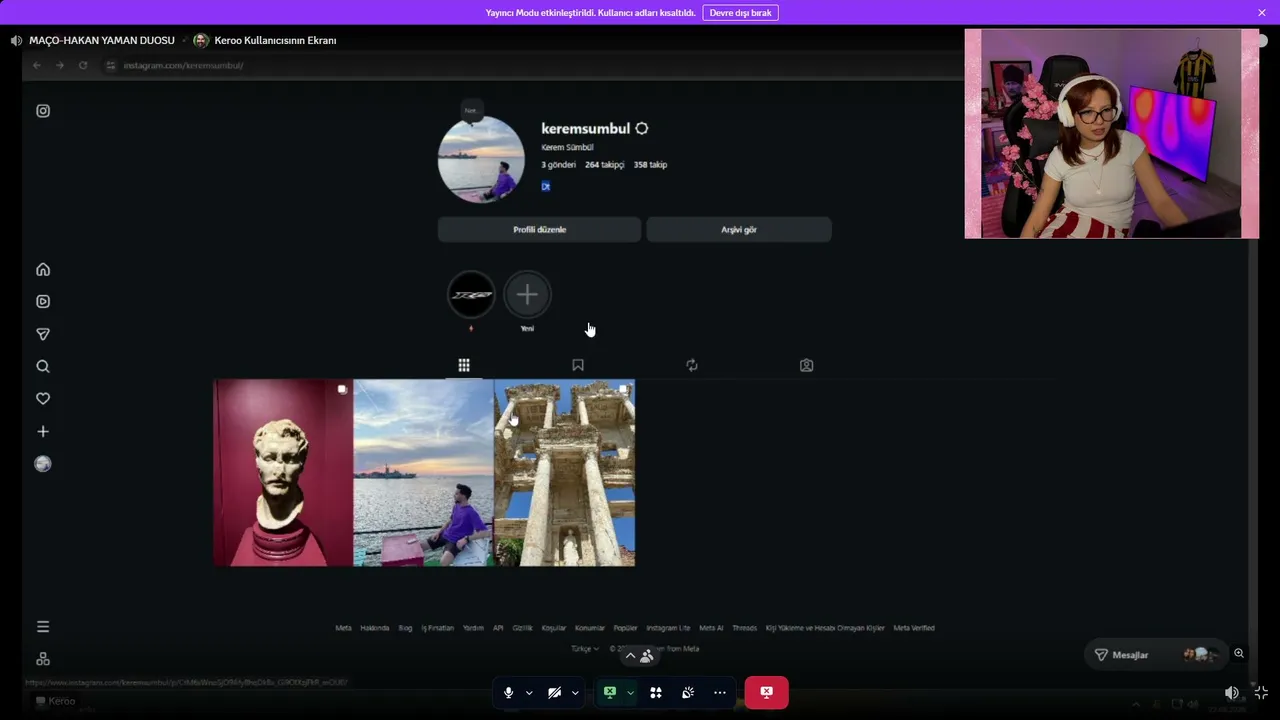Switch to the tagged photos tab
This screenshot has height=720, width=1280.
point(807,366)
